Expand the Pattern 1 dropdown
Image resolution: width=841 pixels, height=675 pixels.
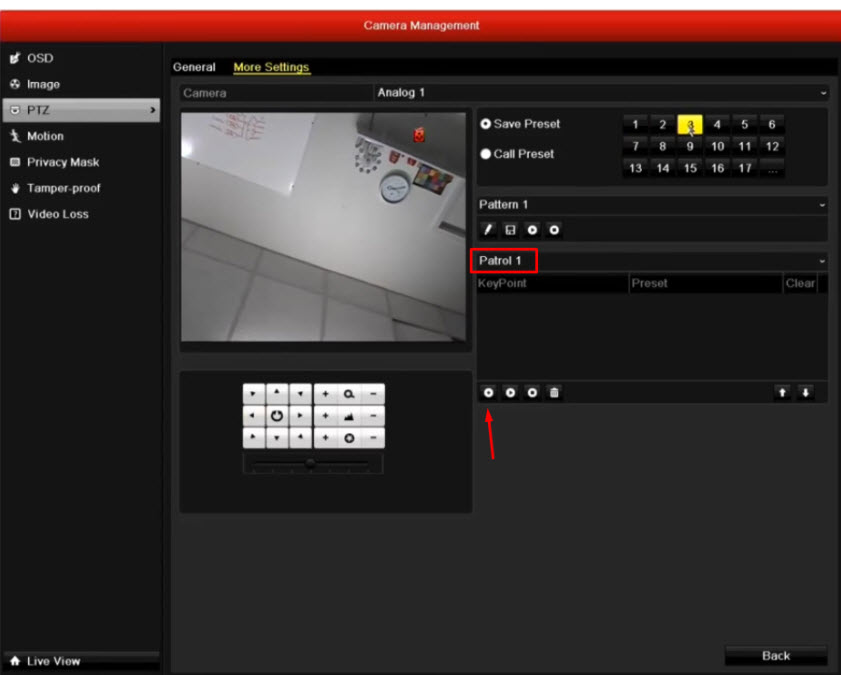coord(651,204)
